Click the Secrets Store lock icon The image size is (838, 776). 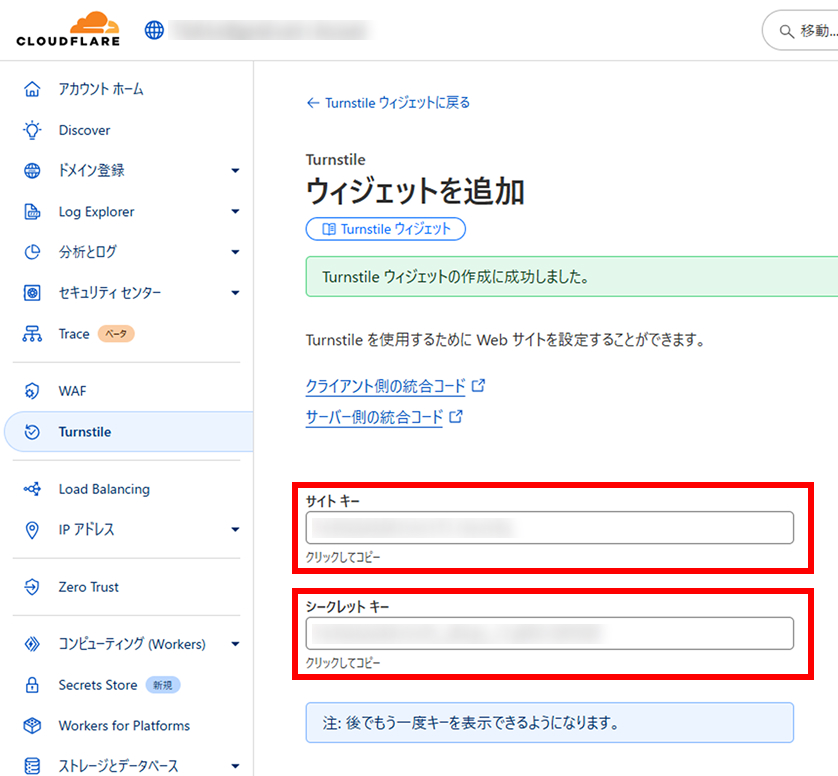[32, 685]
